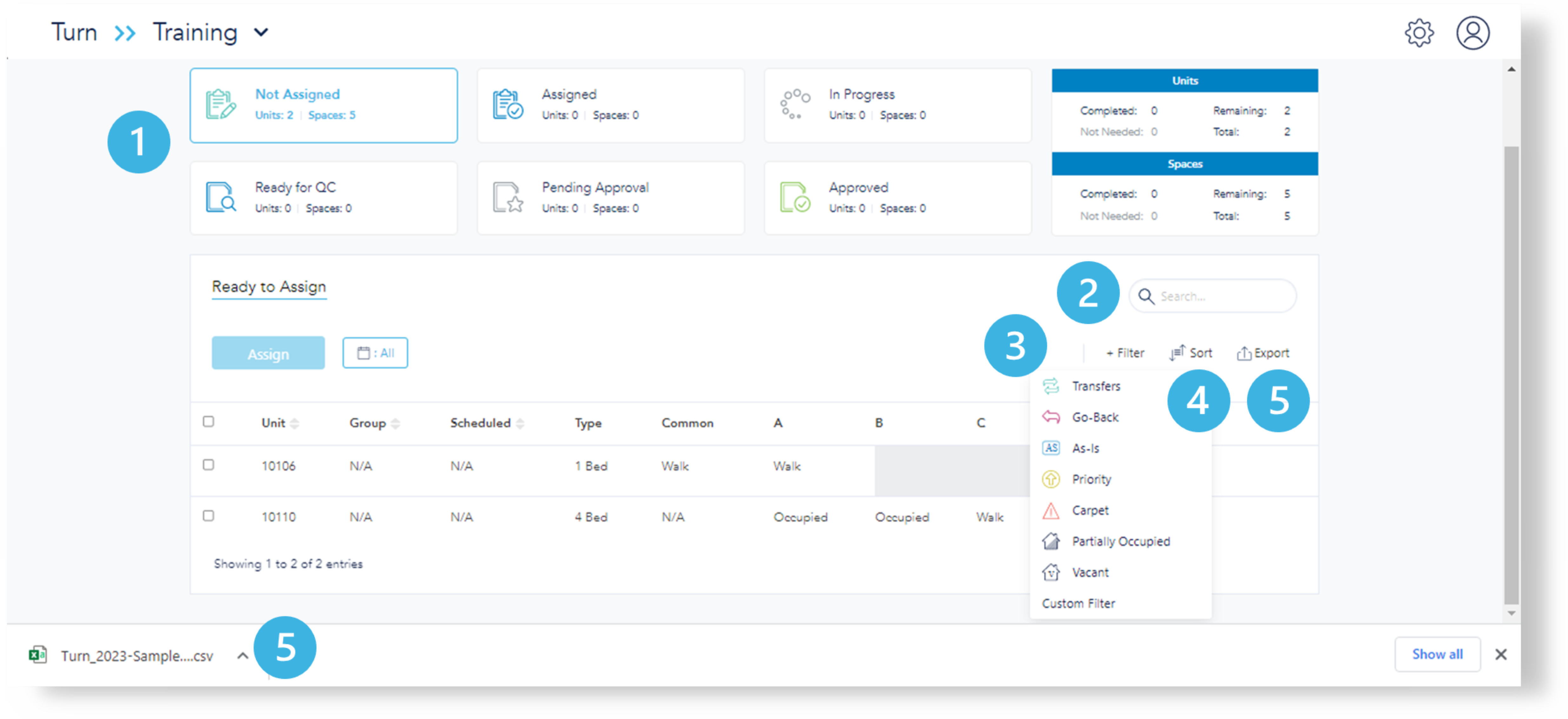The height and width of the screenshot is (719, 1568).
Task: Expand the Training property dropdown
Action: [261, 33]
